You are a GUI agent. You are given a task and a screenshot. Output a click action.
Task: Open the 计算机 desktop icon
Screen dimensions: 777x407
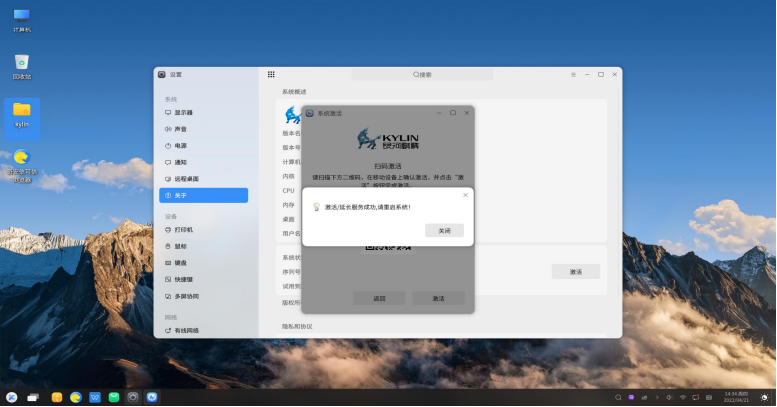click(x=22, y=20)
